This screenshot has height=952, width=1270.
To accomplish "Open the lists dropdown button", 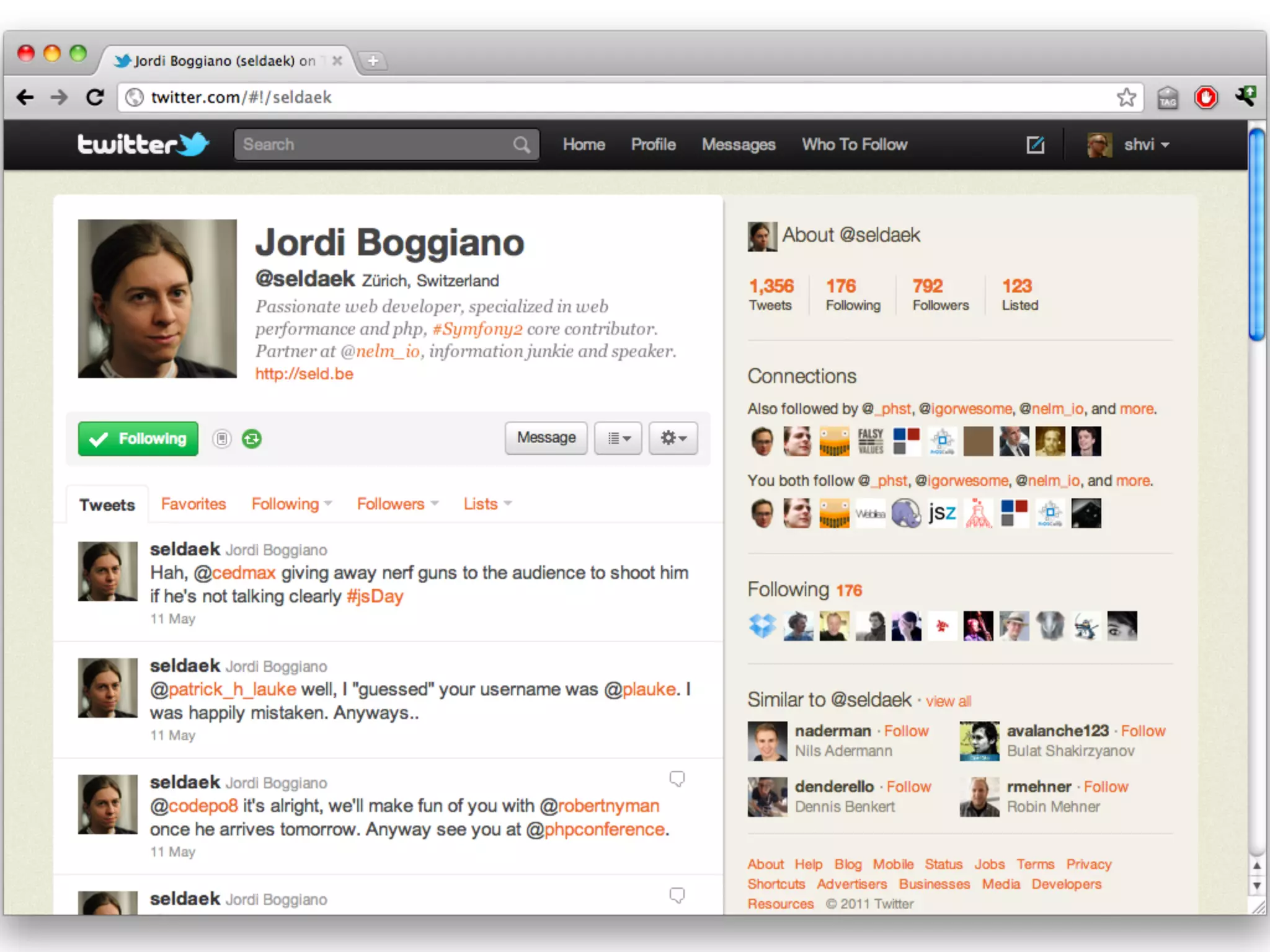I will point(618,438).
